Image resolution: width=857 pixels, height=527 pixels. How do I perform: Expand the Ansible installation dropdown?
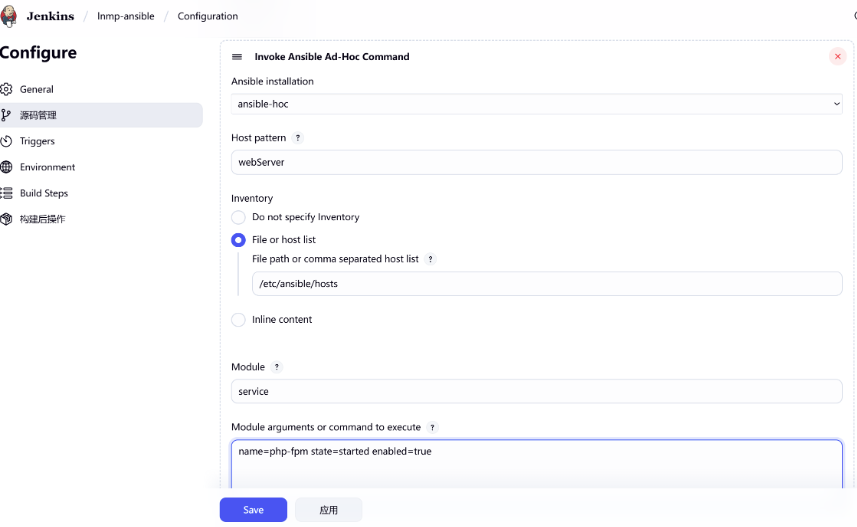pyautogui.click(x=537, y=104)
